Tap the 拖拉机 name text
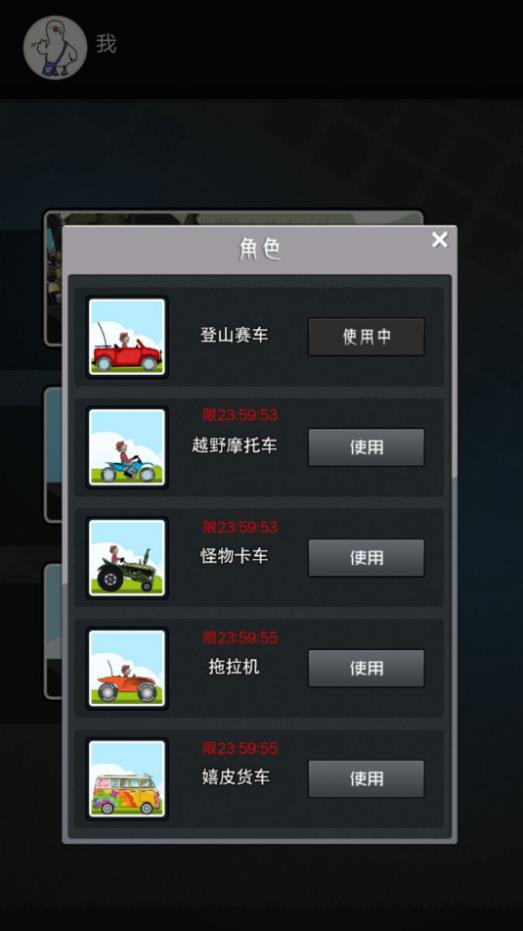This screenshot has height=931, width=523. point(234,666)
